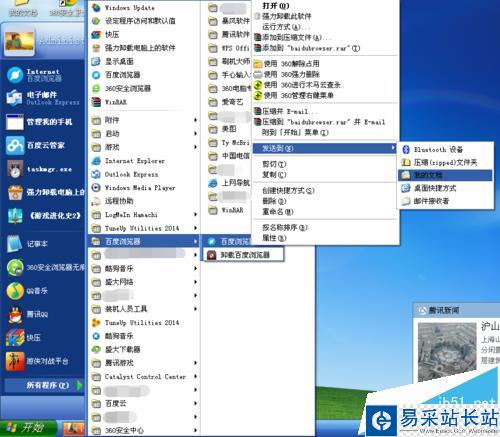The image size is (500, 437).
Task: Open 暴风软件 folder in second column
Action: point(229,21)
